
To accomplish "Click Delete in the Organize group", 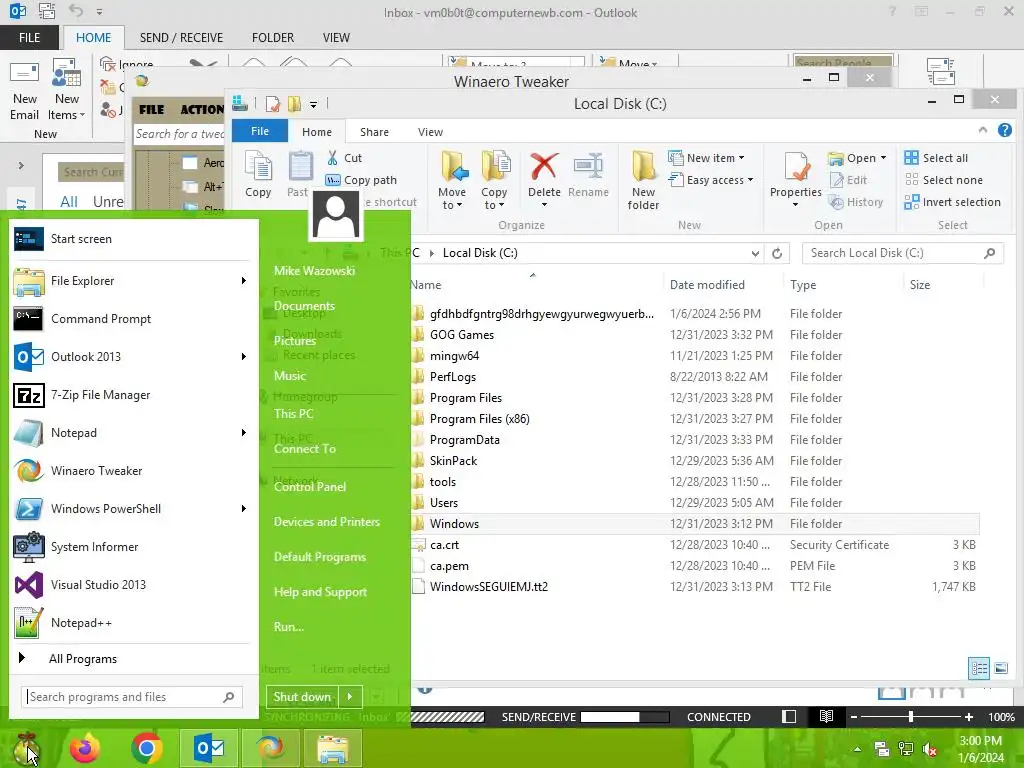I will [544, 178].
